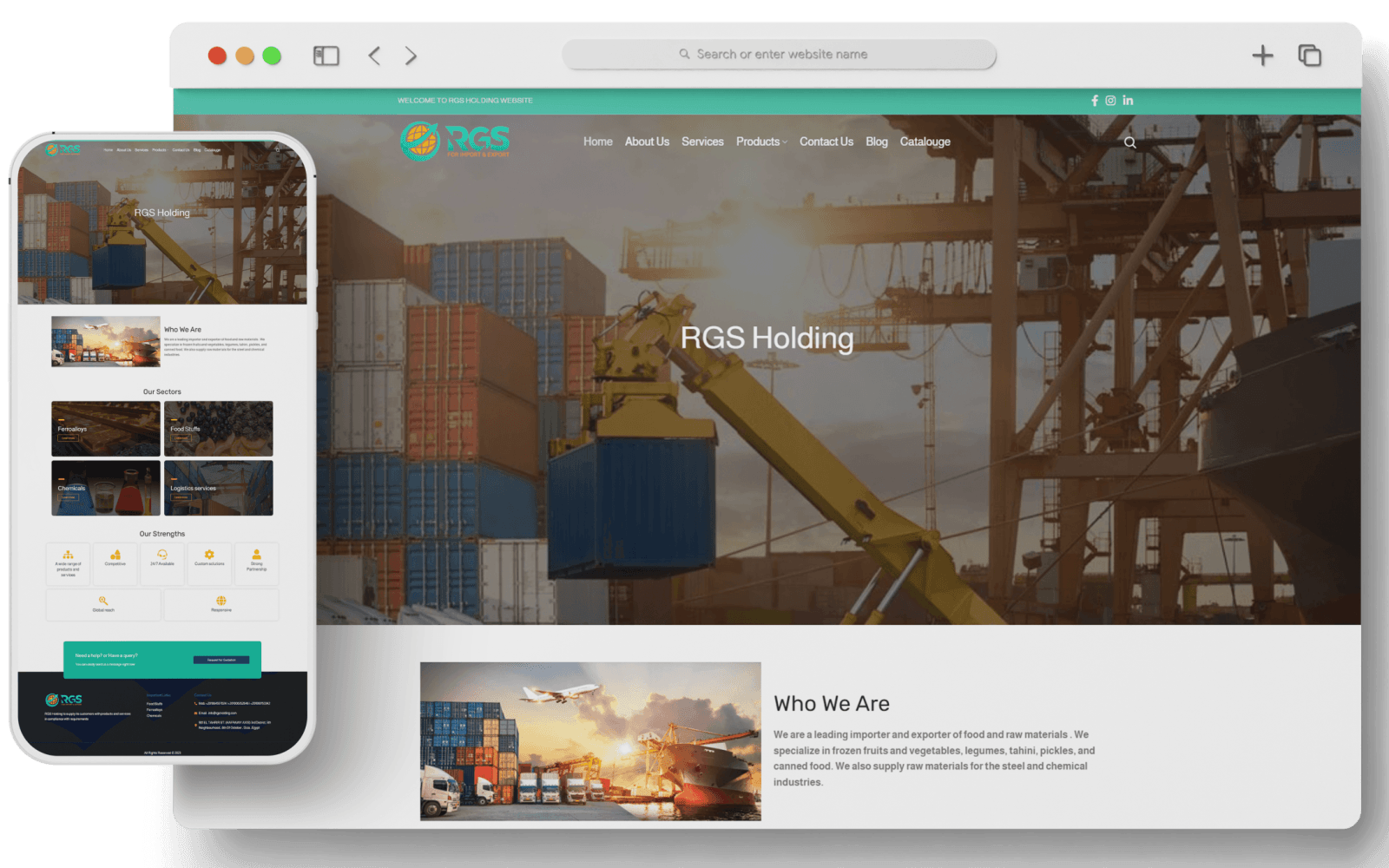Show all tabs overview icon

coord(1309,56)
